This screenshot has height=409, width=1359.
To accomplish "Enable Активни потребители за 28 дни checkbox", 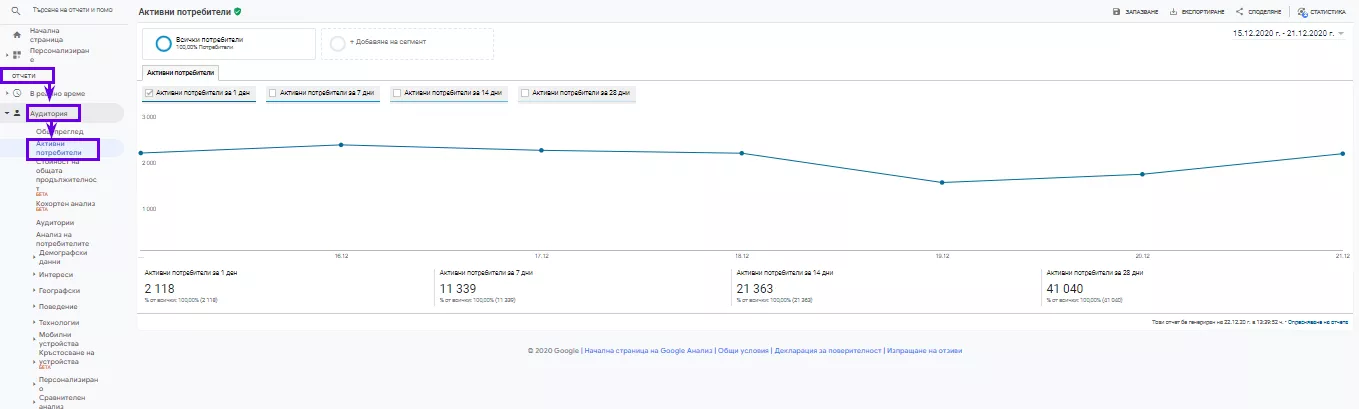I will tap(526, 93).
